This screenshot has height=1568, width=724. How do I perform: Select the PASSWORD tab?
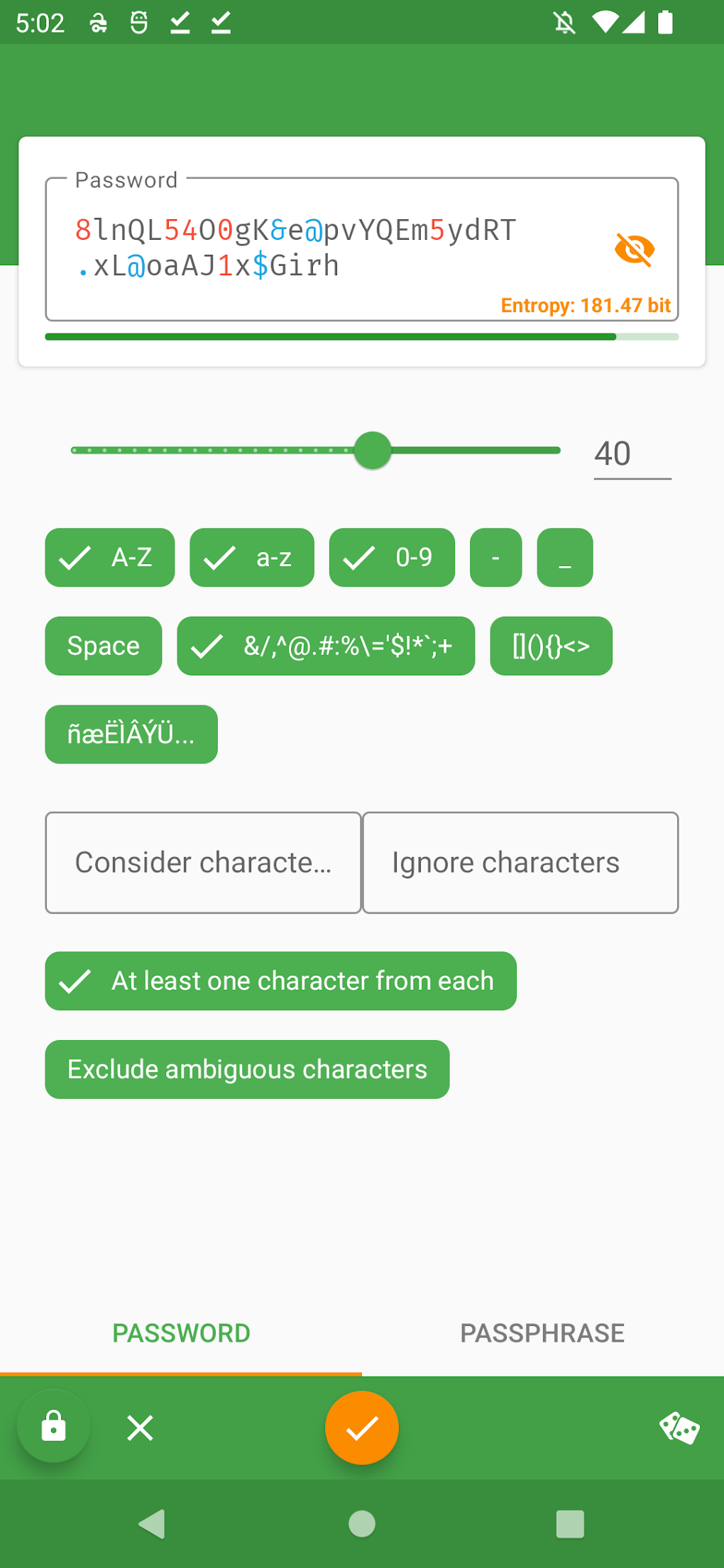tap(182, 1332)
